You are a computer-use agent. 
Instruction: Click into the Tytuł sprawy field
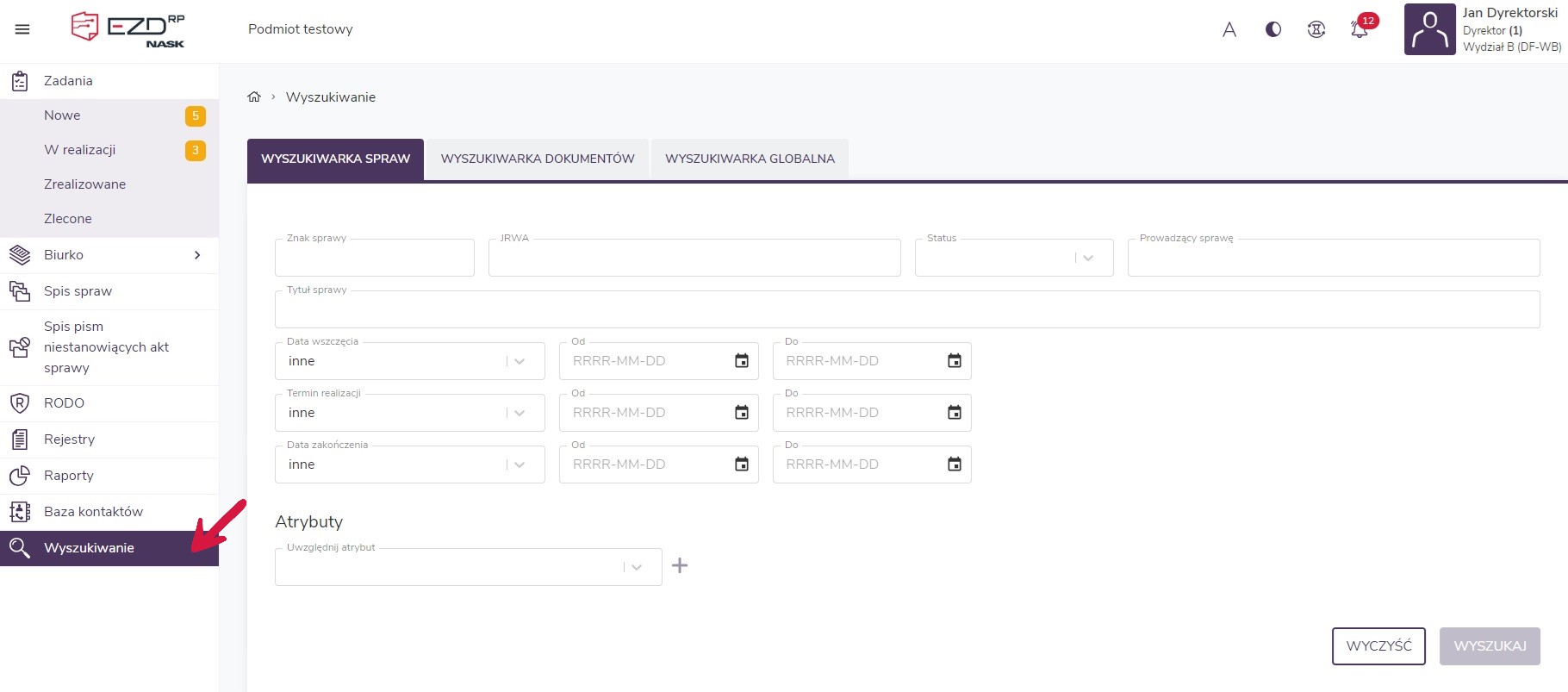(906, 310)
